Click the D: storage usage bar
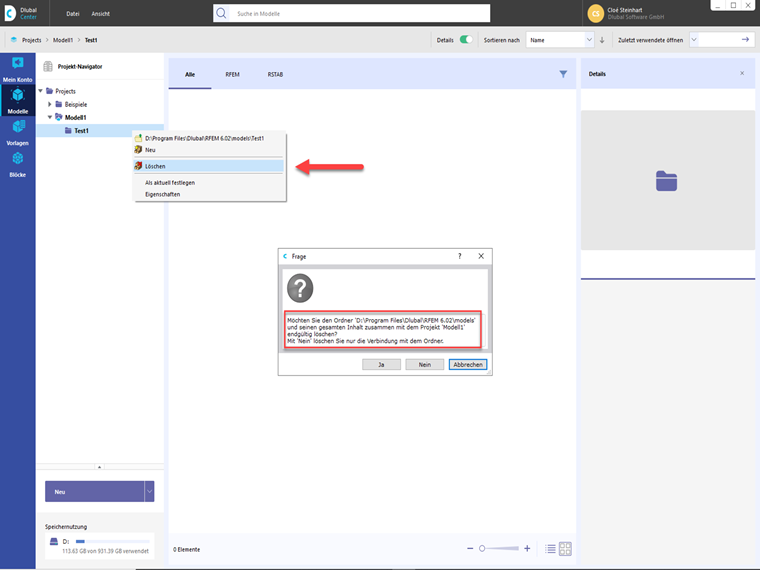The width and height of the screenshot is (760, 570). point(112,541)
